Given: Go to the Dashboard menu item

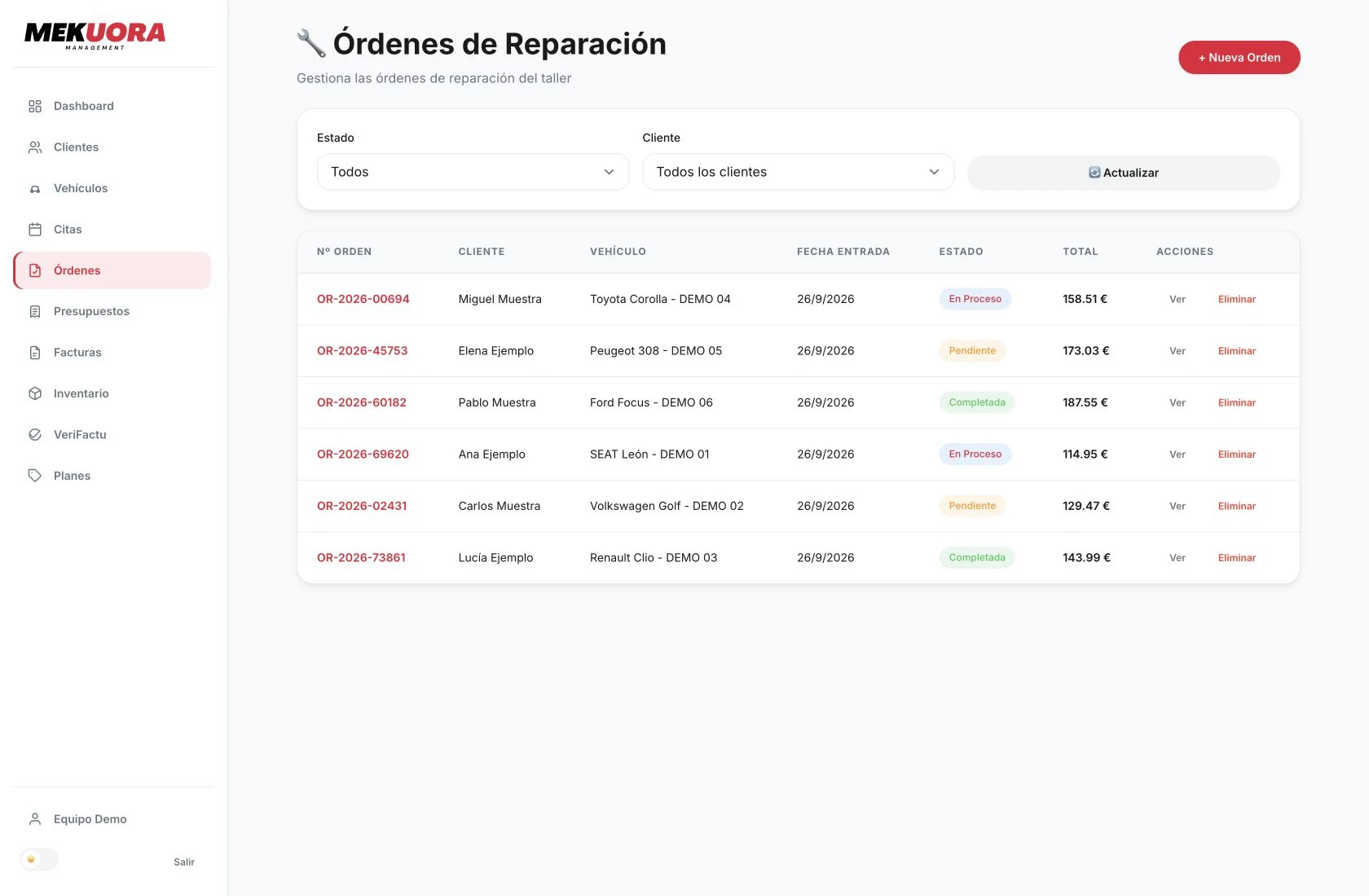Looking at the screenshot, I should tap(112, 106).
